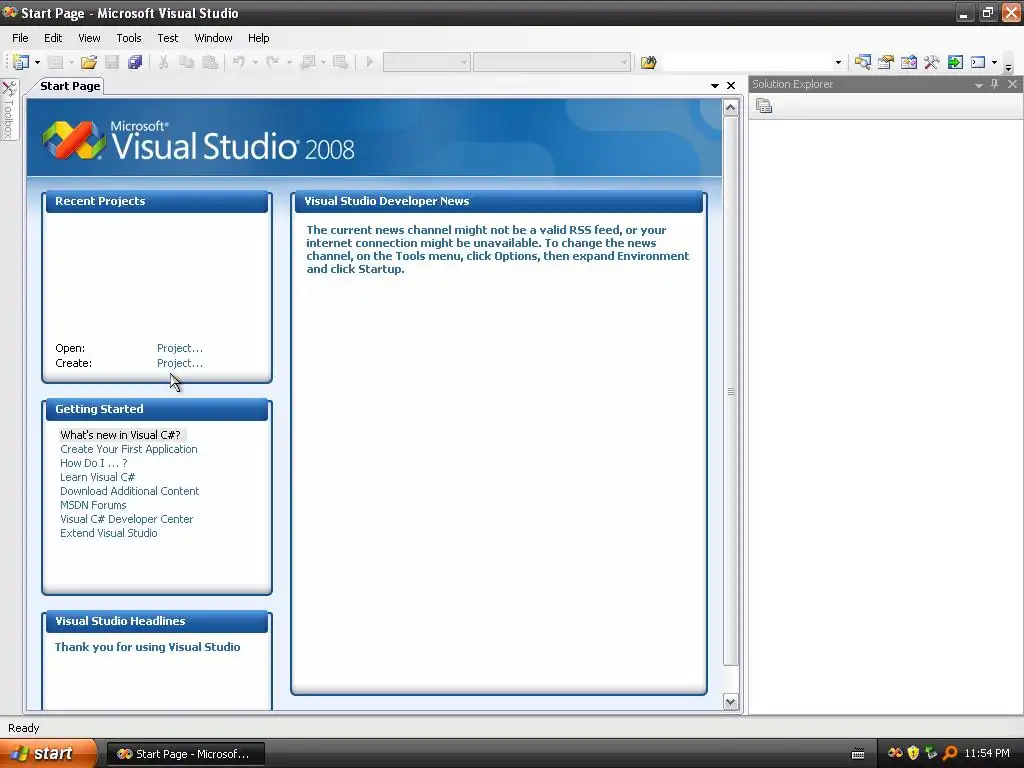The height and width of the screenshot is (768, 1024).
Task: Open the Solution Platforms combo box
Action: point(552,62)
